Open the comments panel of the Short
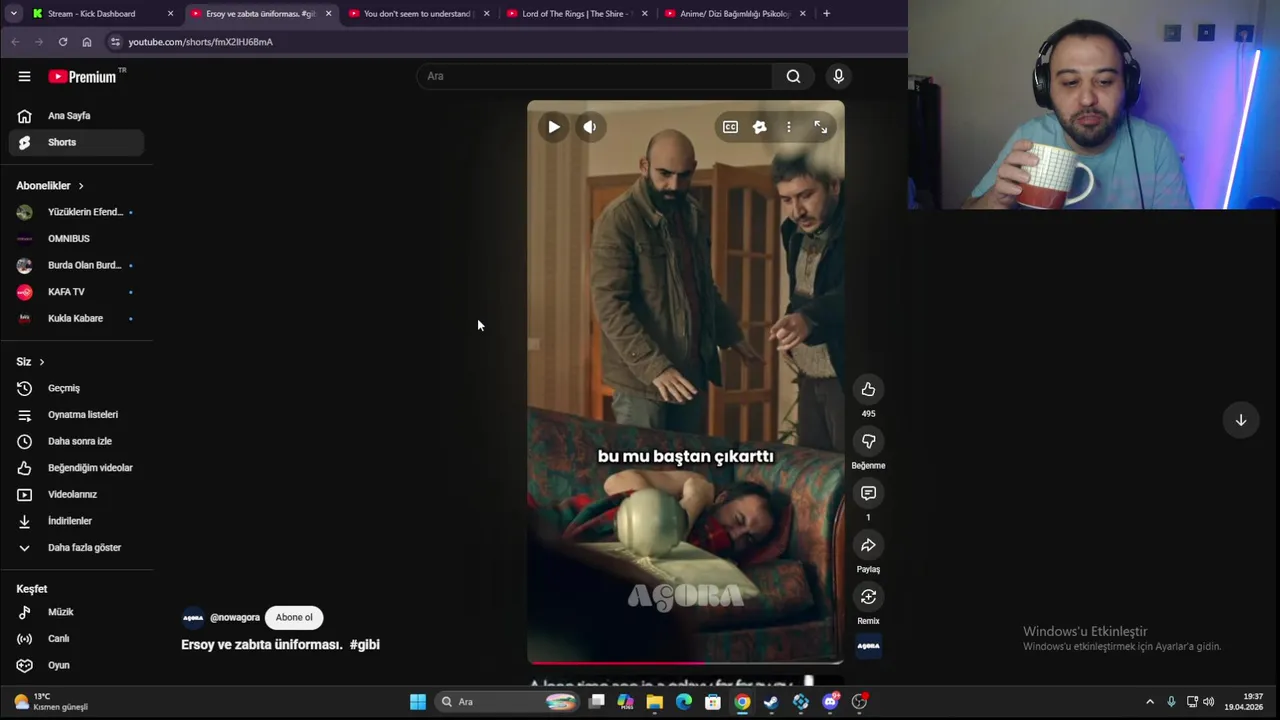This screenshot has height=720, width=1280. (x=868, y=493)
